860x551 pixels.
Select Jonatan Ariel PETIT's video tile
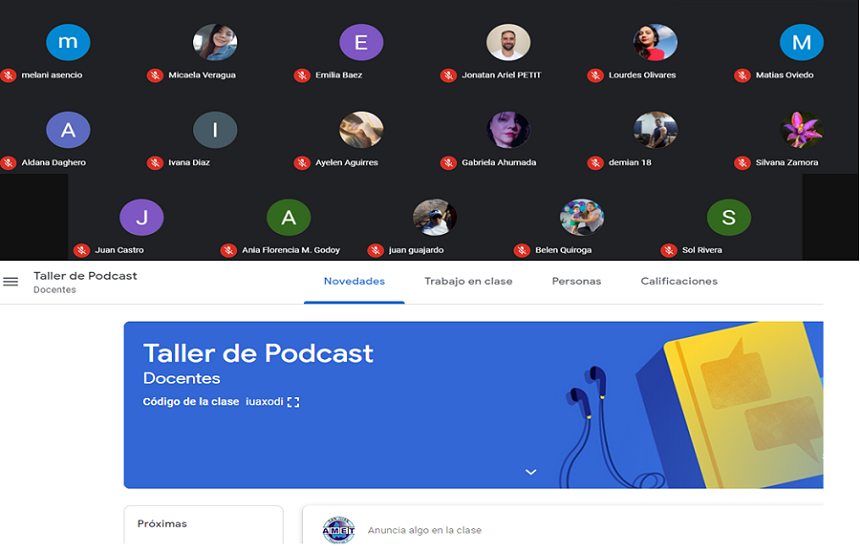tap(508, 43)
